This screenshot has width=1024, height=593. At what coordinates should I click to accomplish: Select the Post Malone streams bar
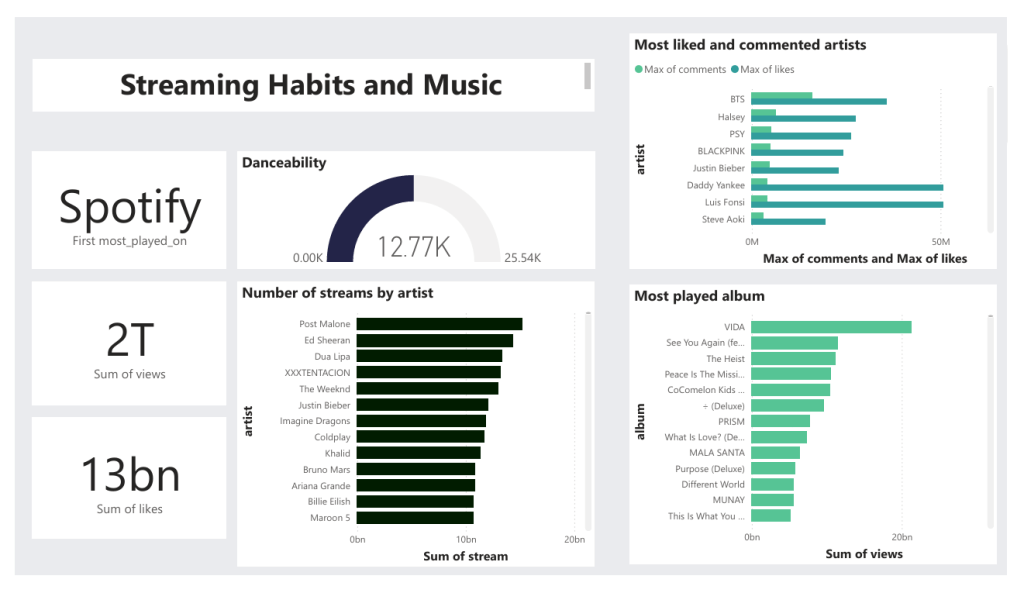[439, 324]
